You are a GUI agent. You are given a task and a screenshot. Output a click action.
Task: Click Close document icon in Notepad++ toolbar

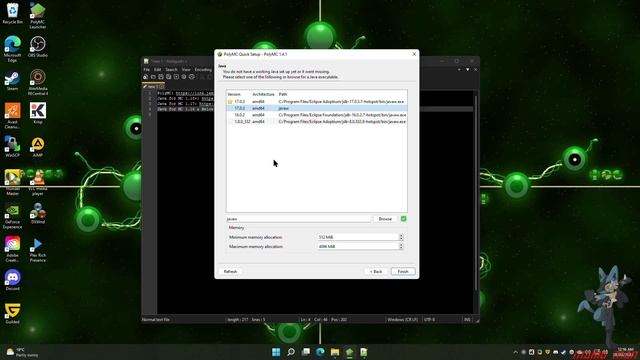176,77
